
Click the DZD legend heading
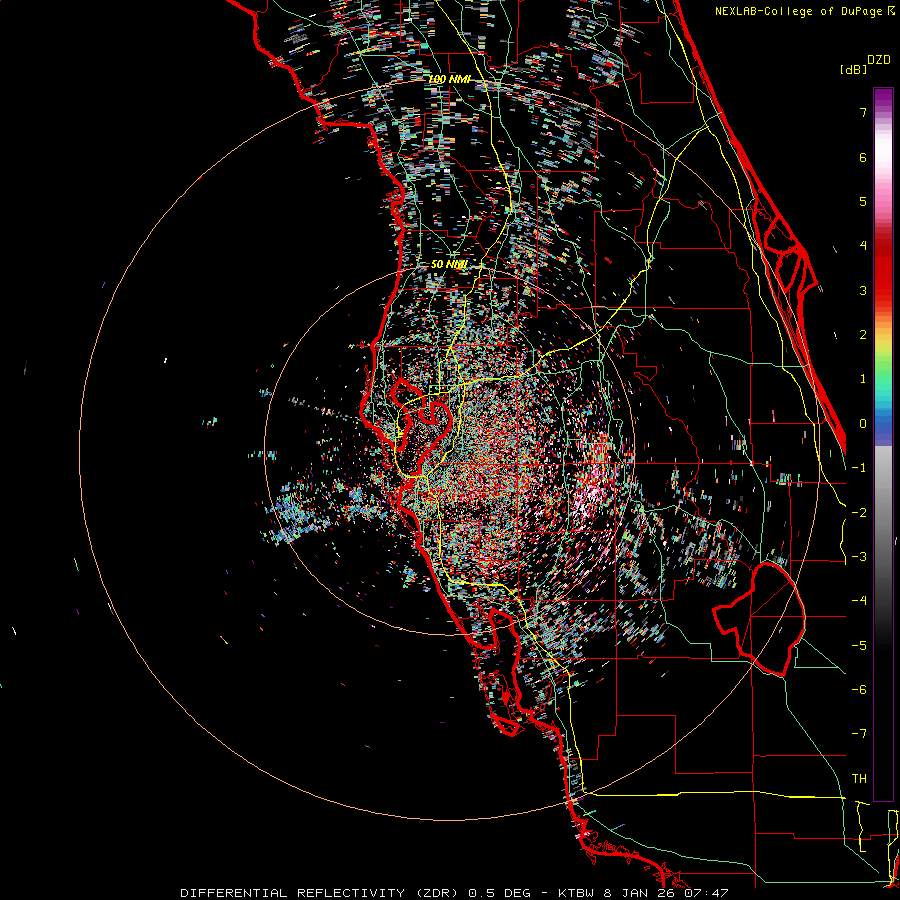pos(878,60)
